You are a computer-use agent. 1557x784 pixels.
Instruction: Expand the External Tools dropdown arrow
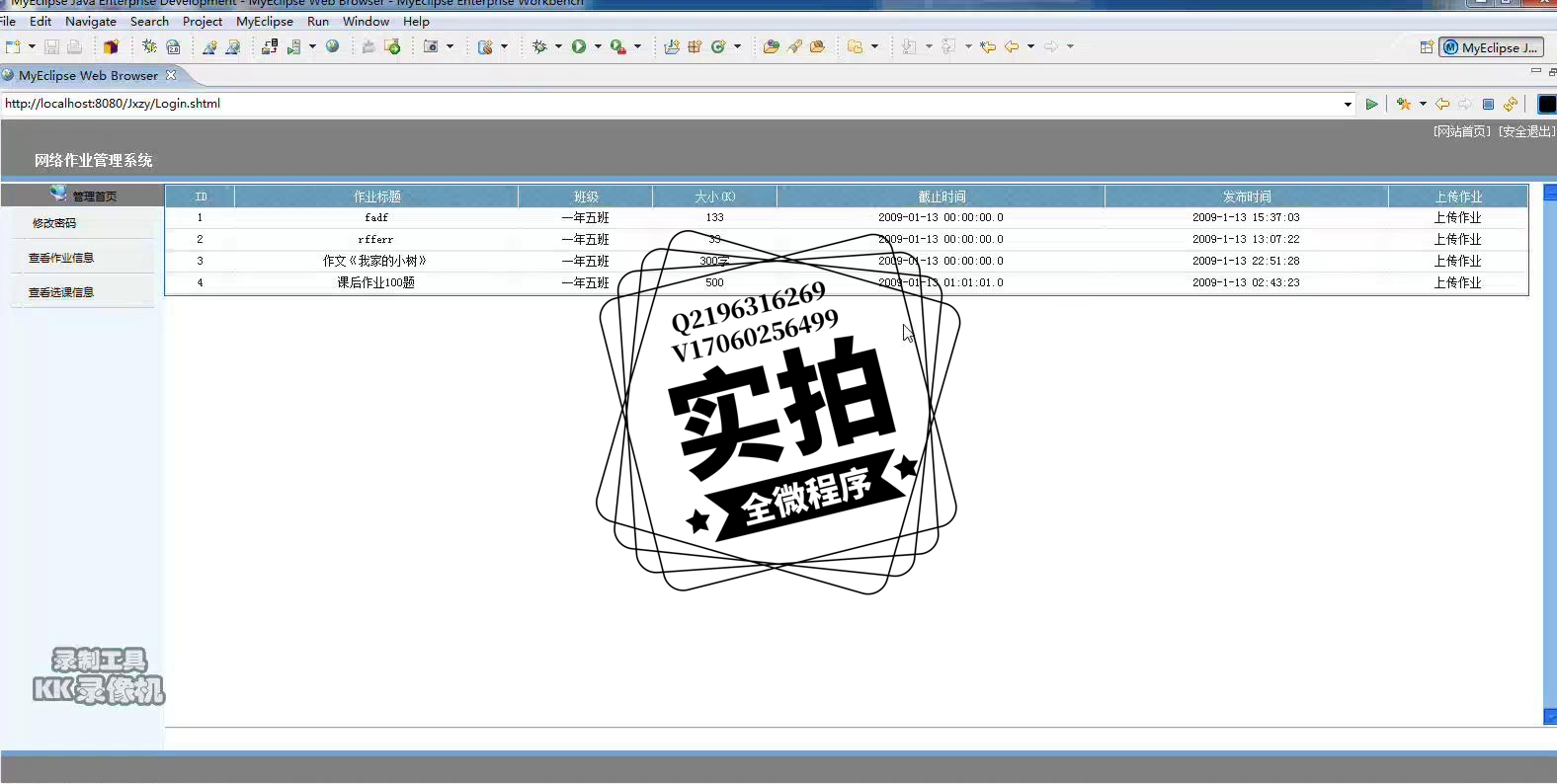point(637,46)
